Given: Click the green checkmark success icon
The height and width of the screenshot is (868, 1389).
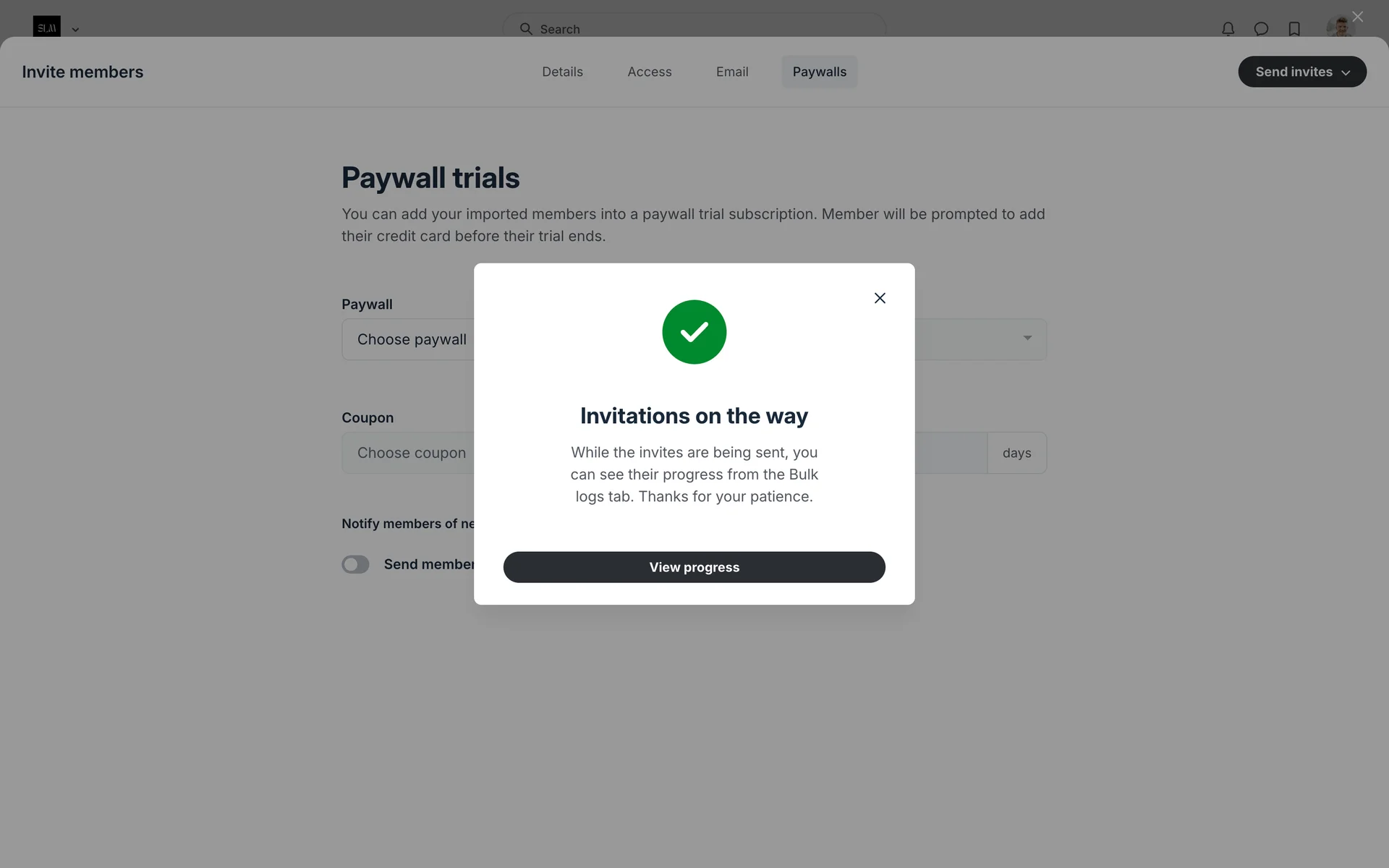Looking at the screenshot, I should point(694,332).
